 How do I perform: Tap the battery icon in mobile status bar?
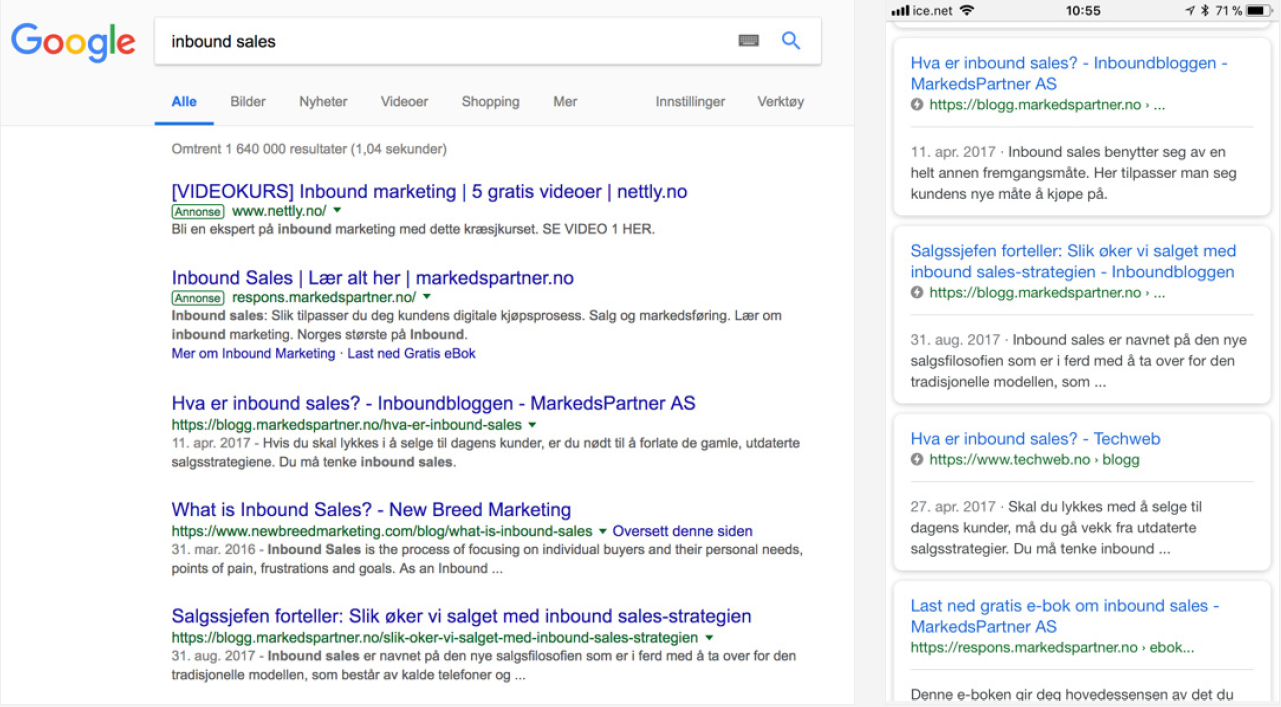tap(1257, 11)
